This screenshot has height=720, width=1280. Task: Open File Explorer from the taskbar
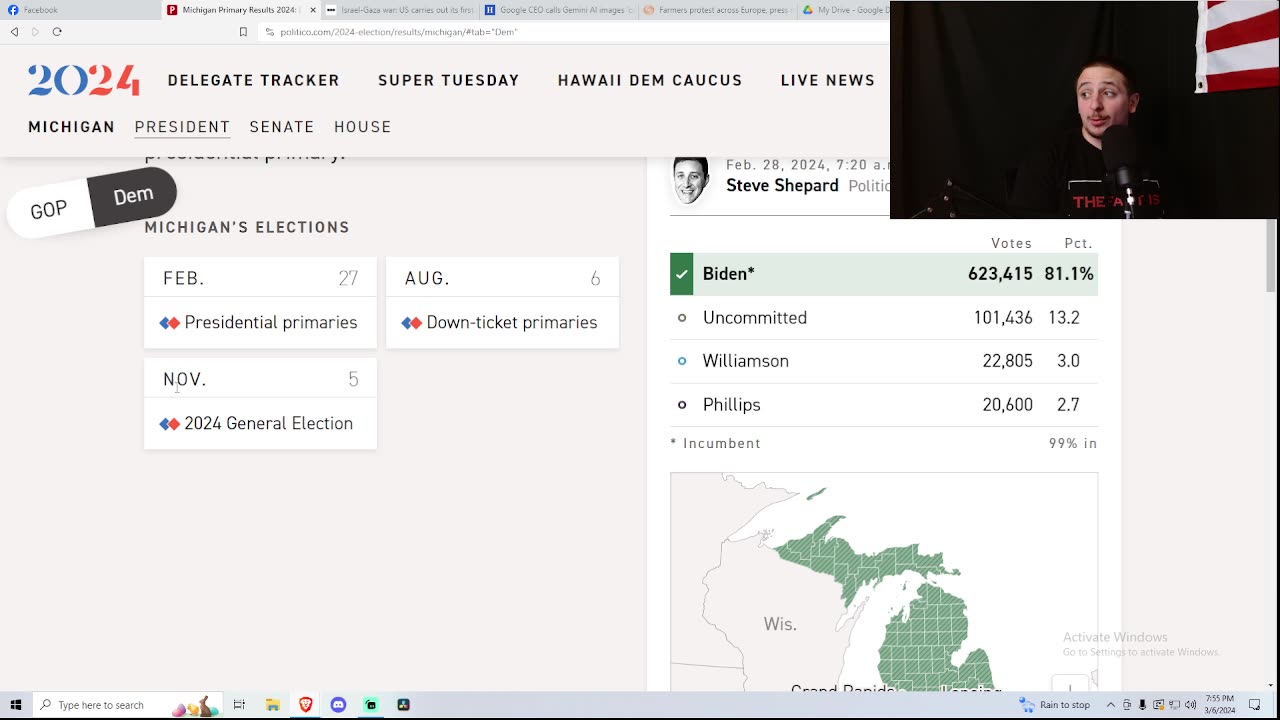(272, 705)
